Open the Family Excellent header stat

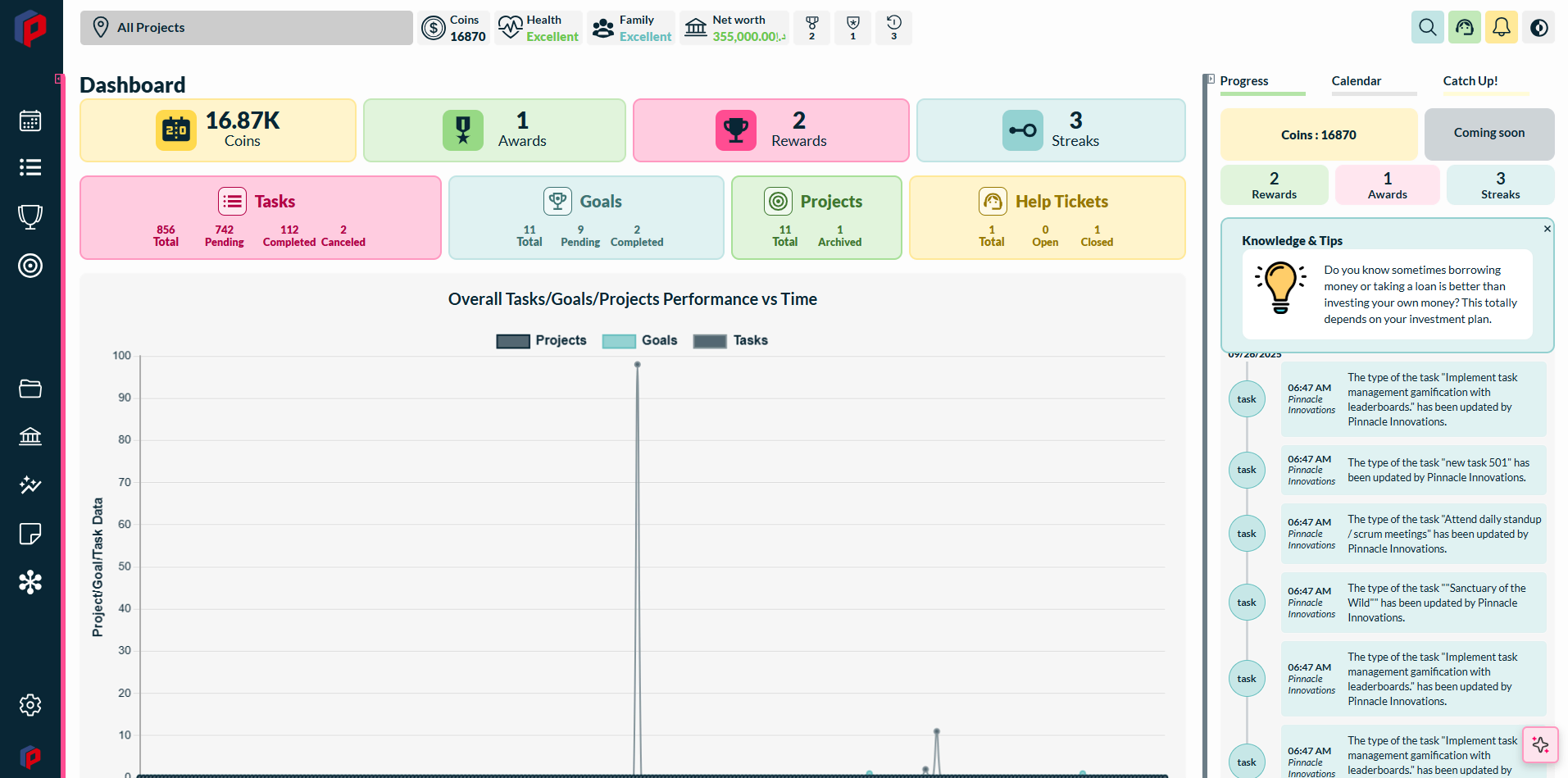pos(631,28)
